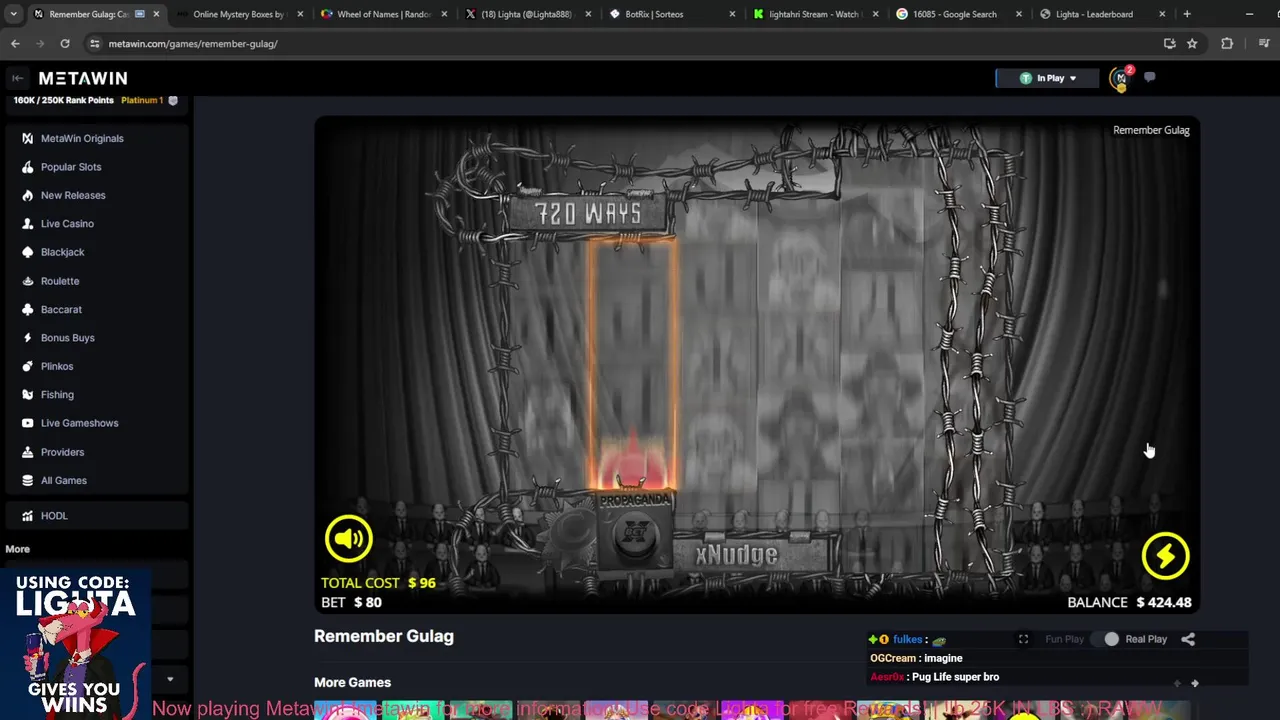Click the previous arrow in More Games
This screenshot has width=1280, height=720.
pyautogui.click(x=1177, y=683)
